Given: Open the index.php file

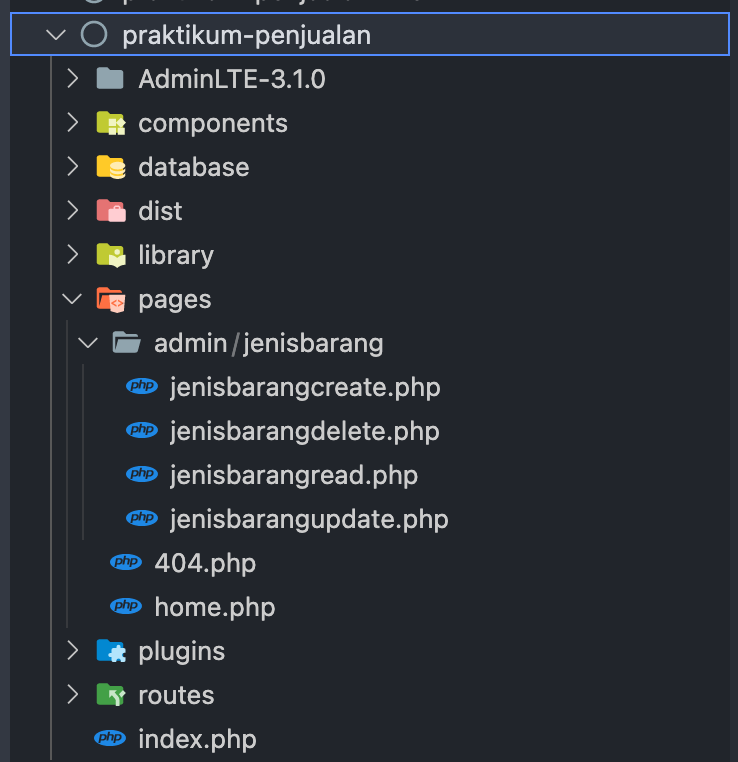Looking at the screenshot, I should (197, 740).
